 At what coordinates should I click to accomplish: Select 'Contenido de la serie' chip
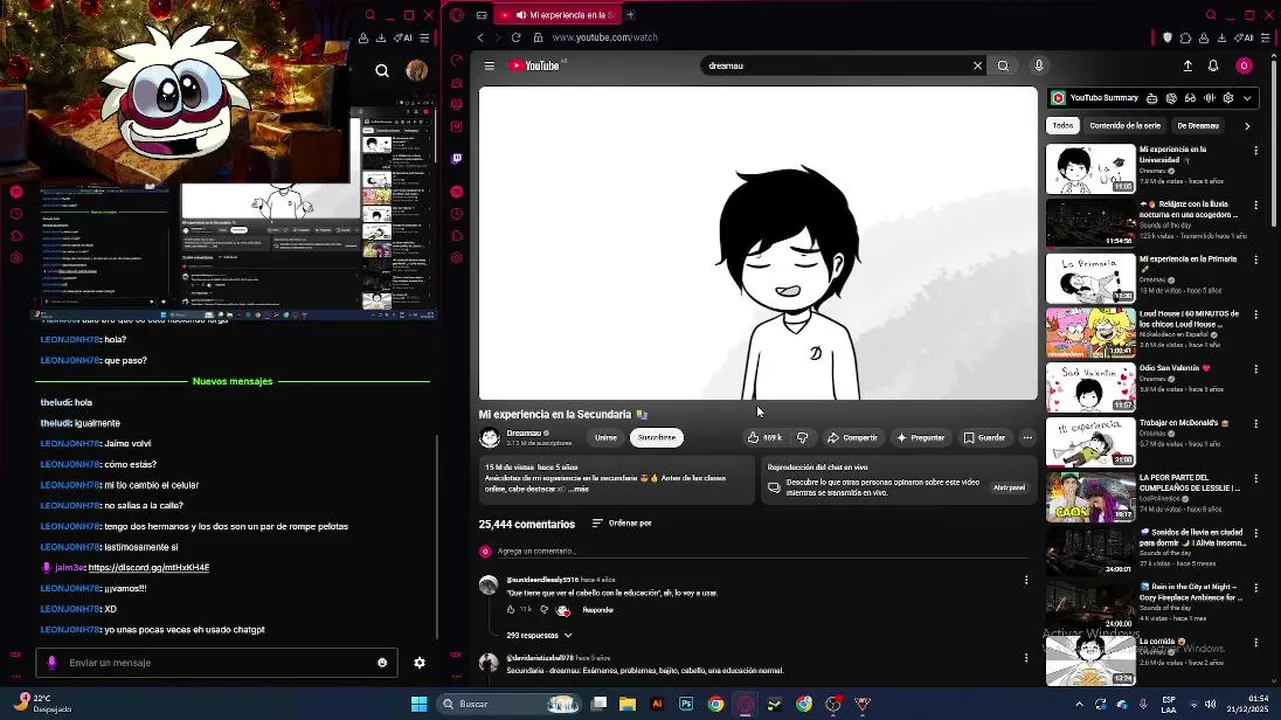(1125, 126)
